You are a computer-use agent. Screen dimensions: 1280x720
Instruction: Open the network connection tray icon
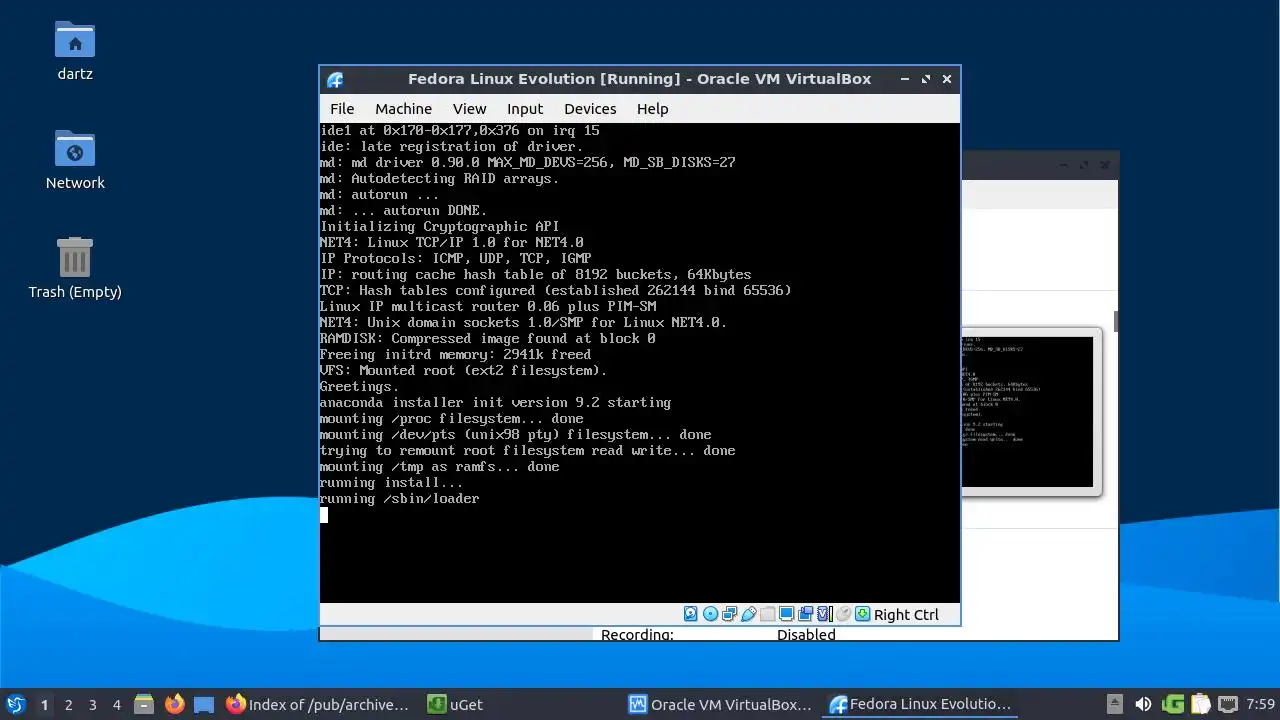point(1228,704)
